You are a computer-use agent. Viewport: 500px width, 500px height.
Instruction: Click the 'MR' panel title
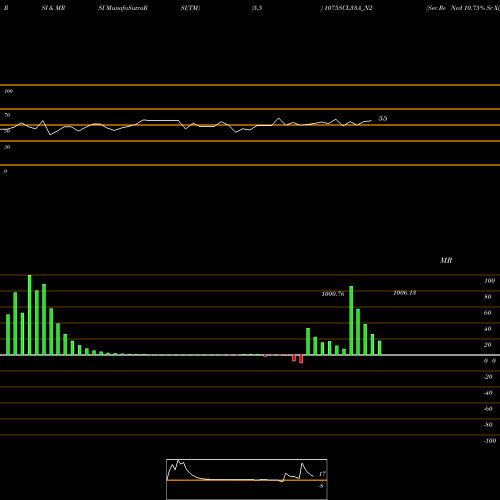[x=446, y=260]
